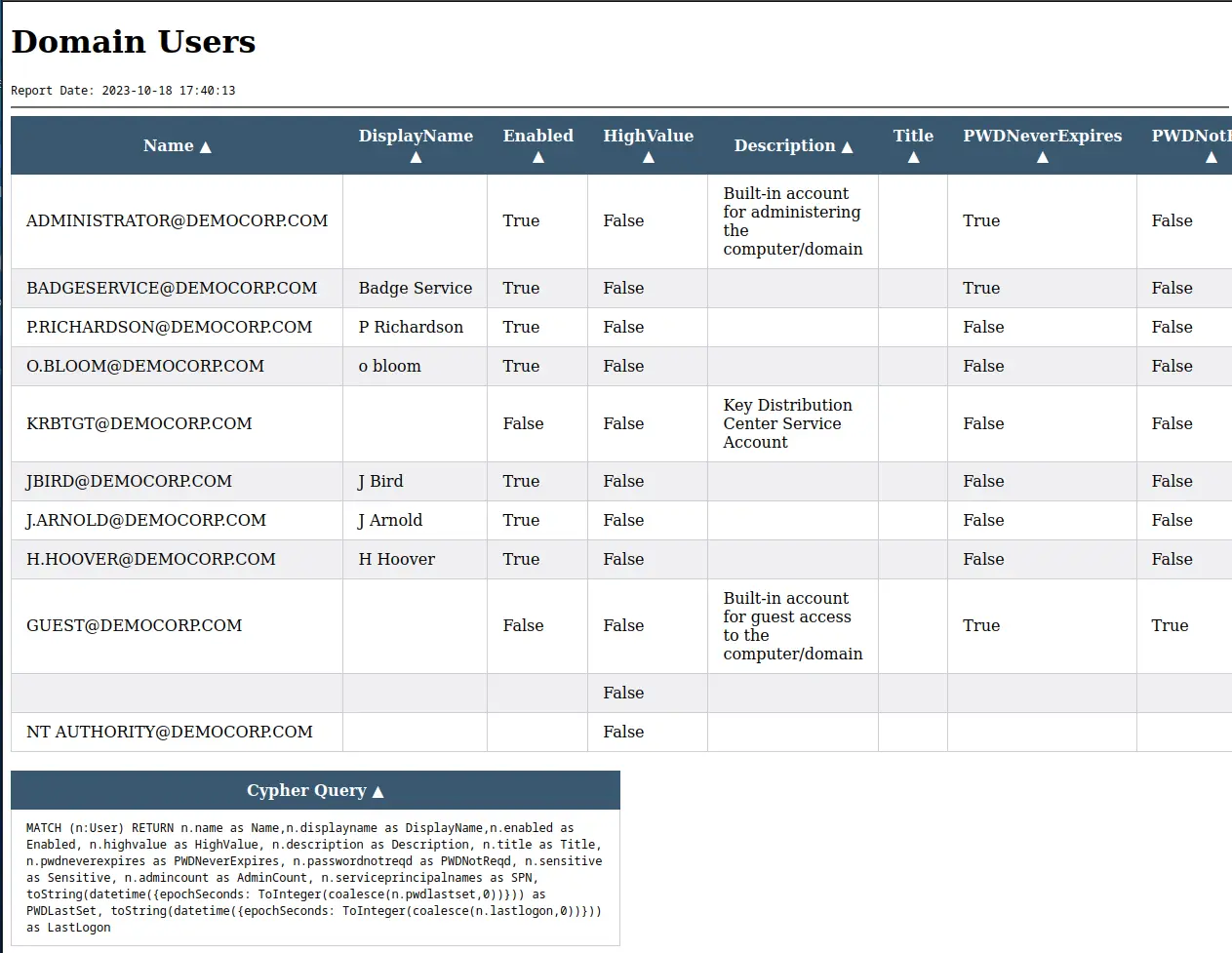The height and width of the screenshot is (953, 1232).
Task: Select the KRBTGT@DEMOCORP.COM row name
Action: [139, 423]
